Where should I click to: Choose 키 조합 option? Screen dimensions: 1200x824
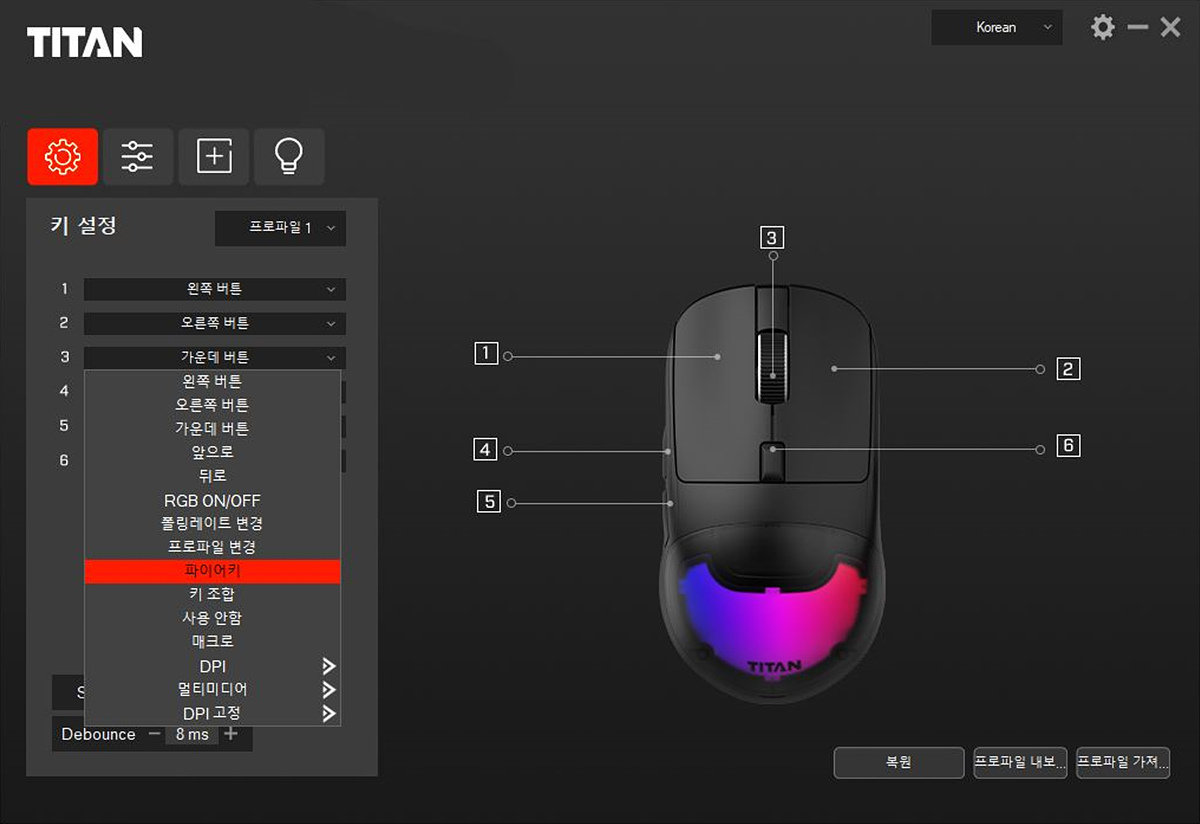(x=213, y=594)
